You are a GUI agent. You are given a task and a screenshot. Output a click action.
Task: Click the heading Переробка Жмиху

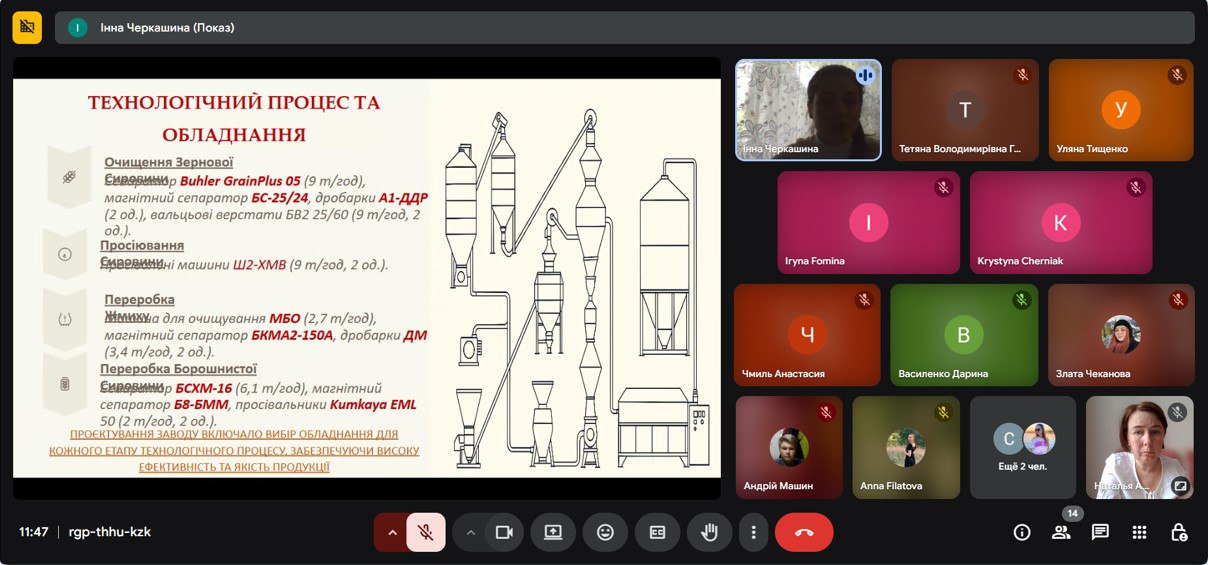[x=139, y=308]
